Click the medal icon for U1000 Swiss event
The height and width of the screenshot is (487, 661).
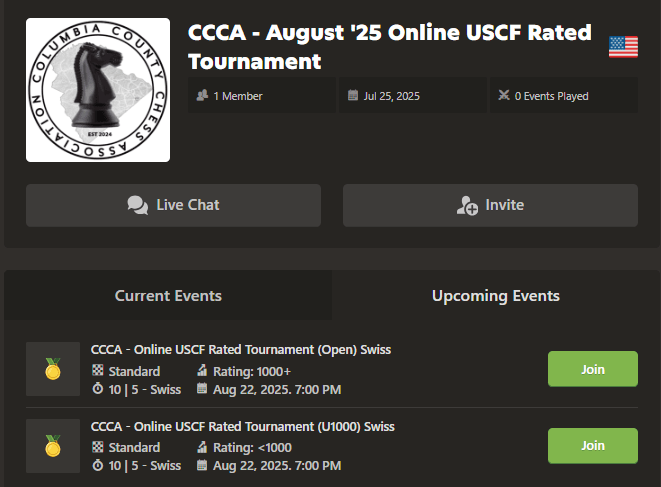pyautogui.click(x=53, y=446)
